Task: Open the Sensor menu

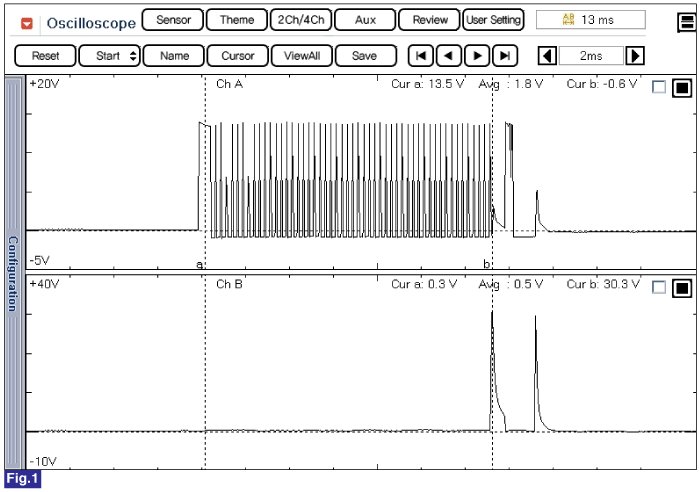Action: coord(173,20)
